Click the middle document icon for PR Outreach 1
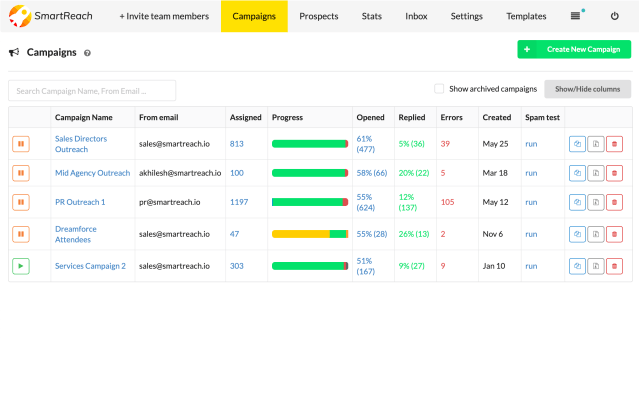Screen dimensions: 640x400 (x=595, y=202)
